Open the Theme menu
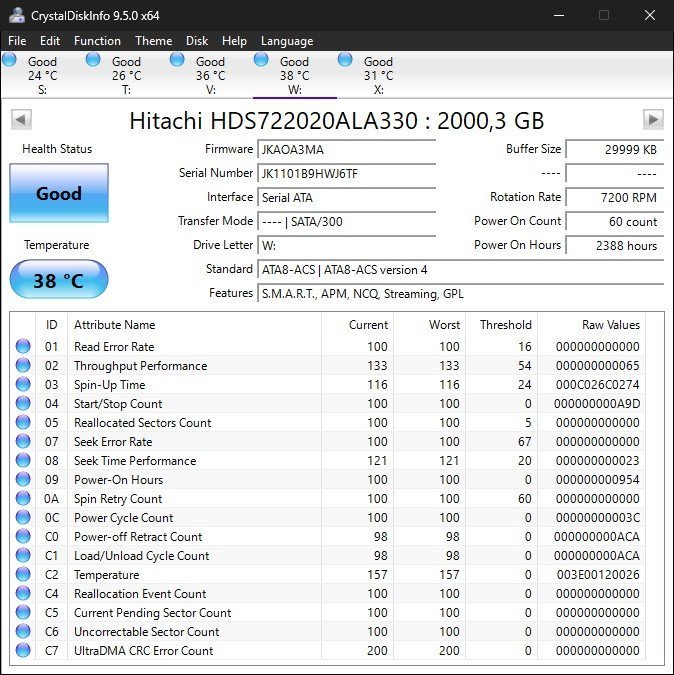674x675 pixels. (x=153, y=41)
